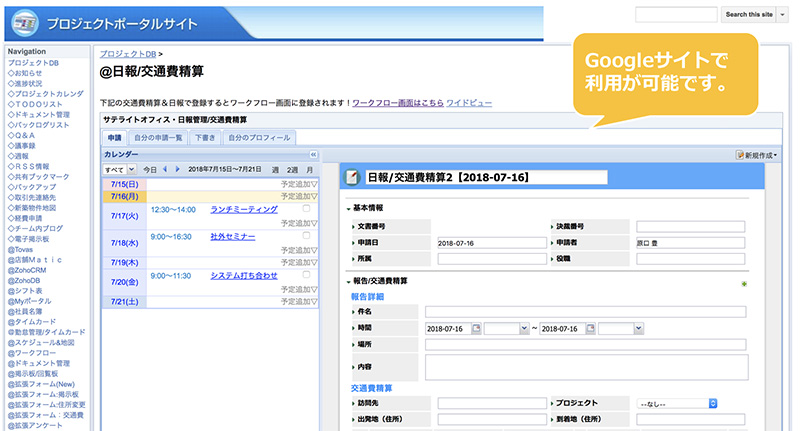The image size is (800, 431).
Task: Click the 場所 input field
Action: (585, 344)
